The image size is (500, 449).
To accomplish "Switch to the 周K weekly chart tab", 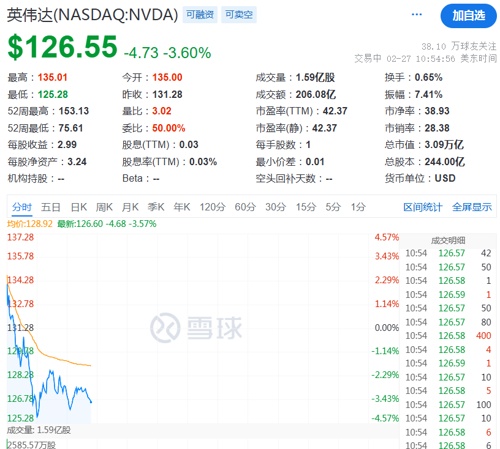I will 104,207.
